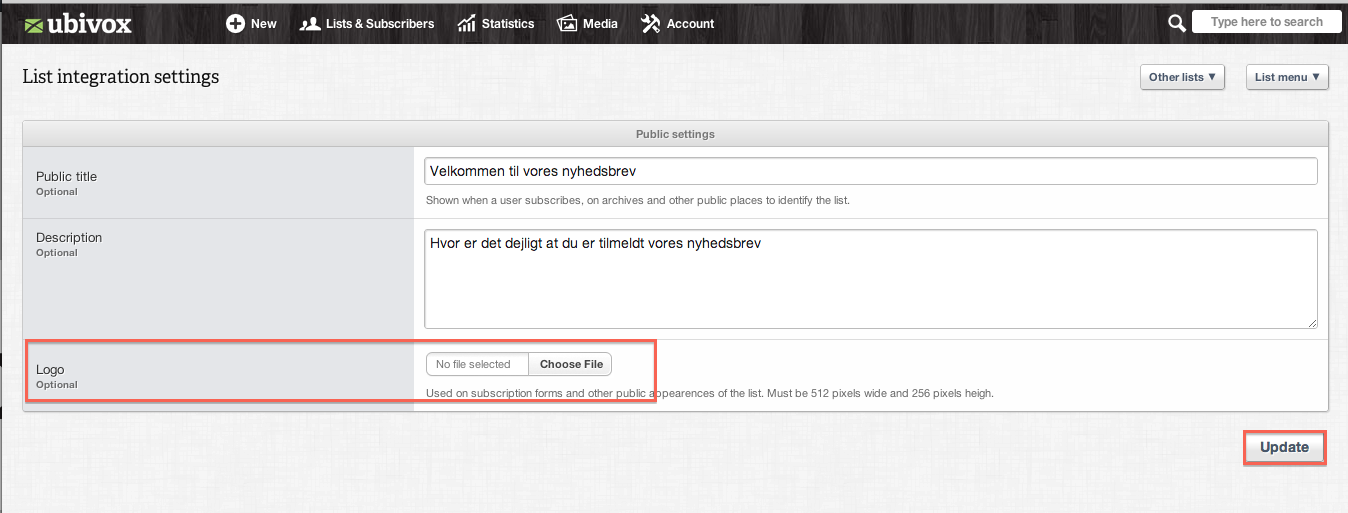Click the 'Description' label
This screenshot has height=513, width=1348.
[x=69, y=237]
